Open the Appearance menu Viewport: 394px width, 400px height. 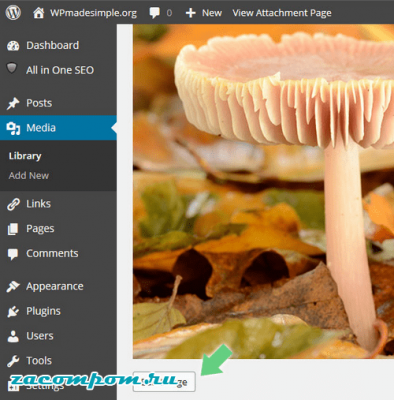pyautogui.click(x=55, y=286)
